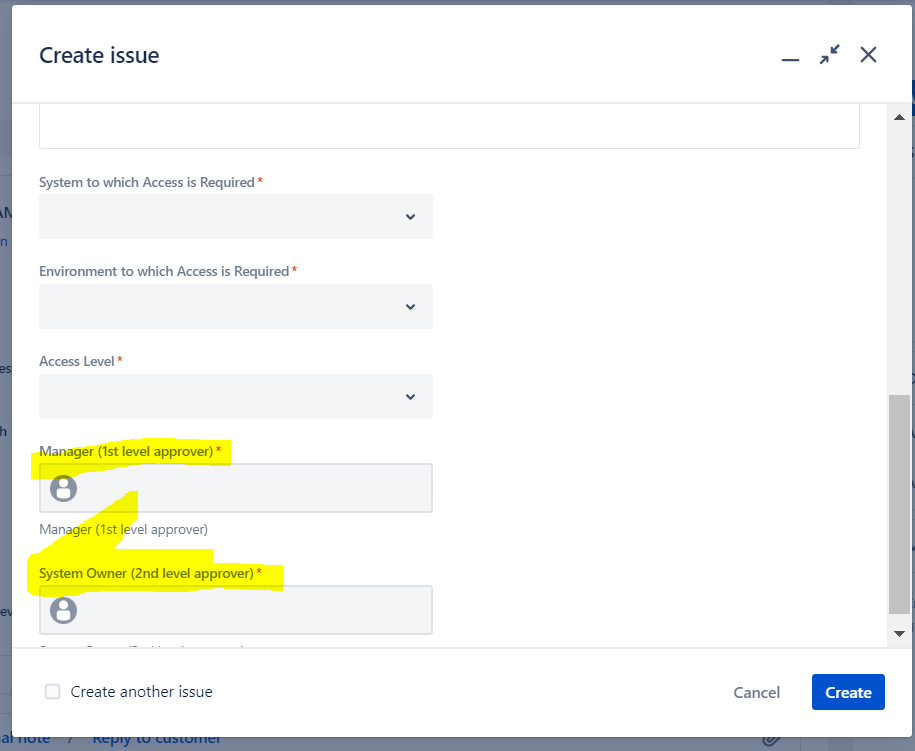This screenshot has width=915, height=751.
Task: Exit full screen with the shrink icon
Action: coord(829,55)
